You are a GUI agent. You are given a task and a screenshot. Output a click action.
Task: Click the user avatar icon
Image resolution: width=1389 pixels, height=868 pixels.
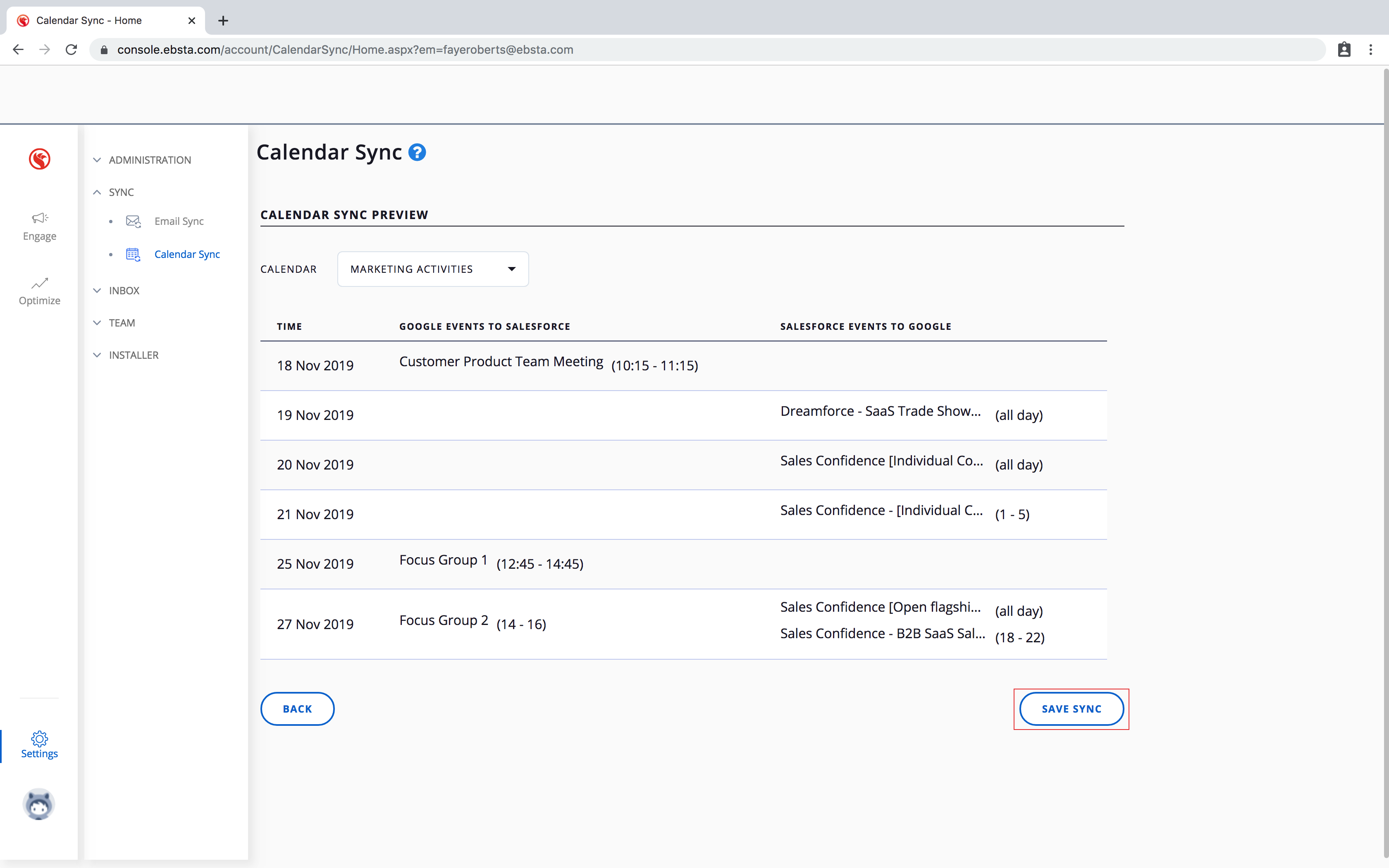pos(39,804)
